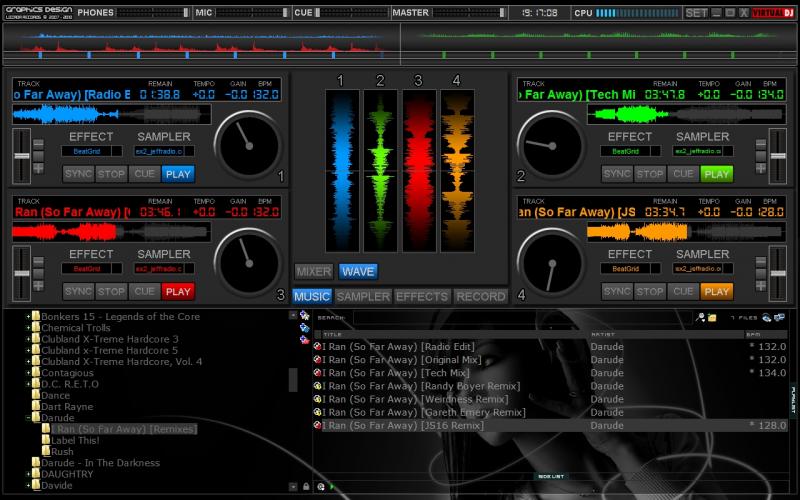Viewport: 800px width, 500px height.
Task: Click rightmost config icon beside 7 FILES
Action: [x=779, y=317]
